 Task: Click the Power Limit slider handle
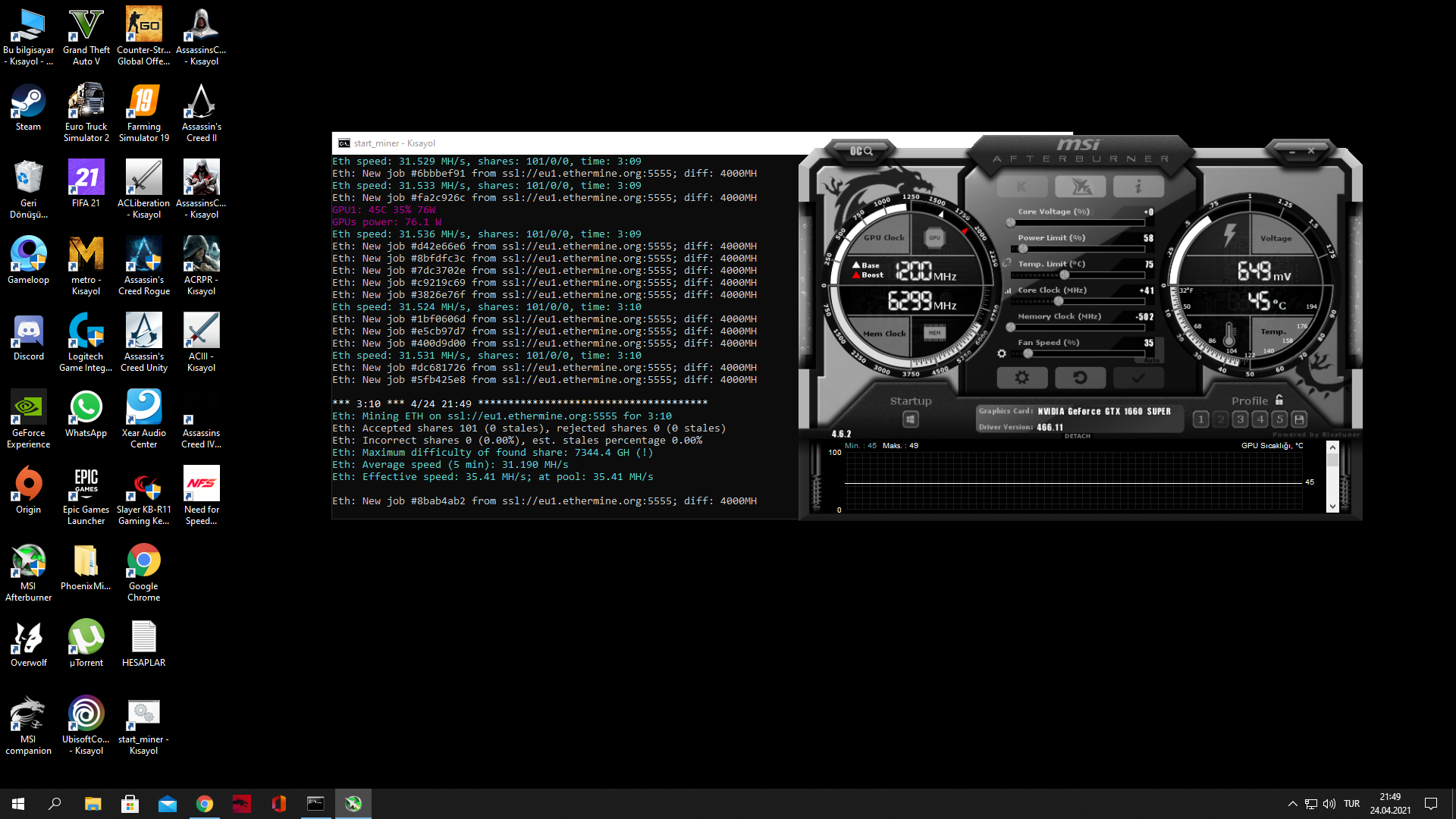click(1023, 249)
